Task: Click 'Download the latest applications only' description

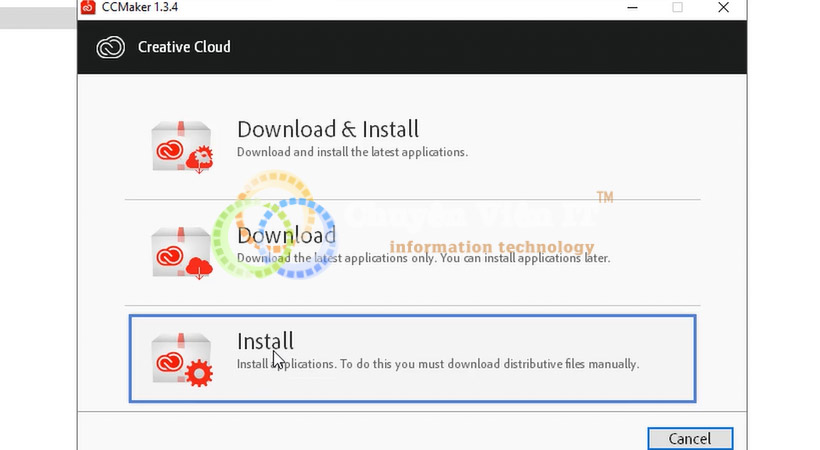Action: [424, 258]
